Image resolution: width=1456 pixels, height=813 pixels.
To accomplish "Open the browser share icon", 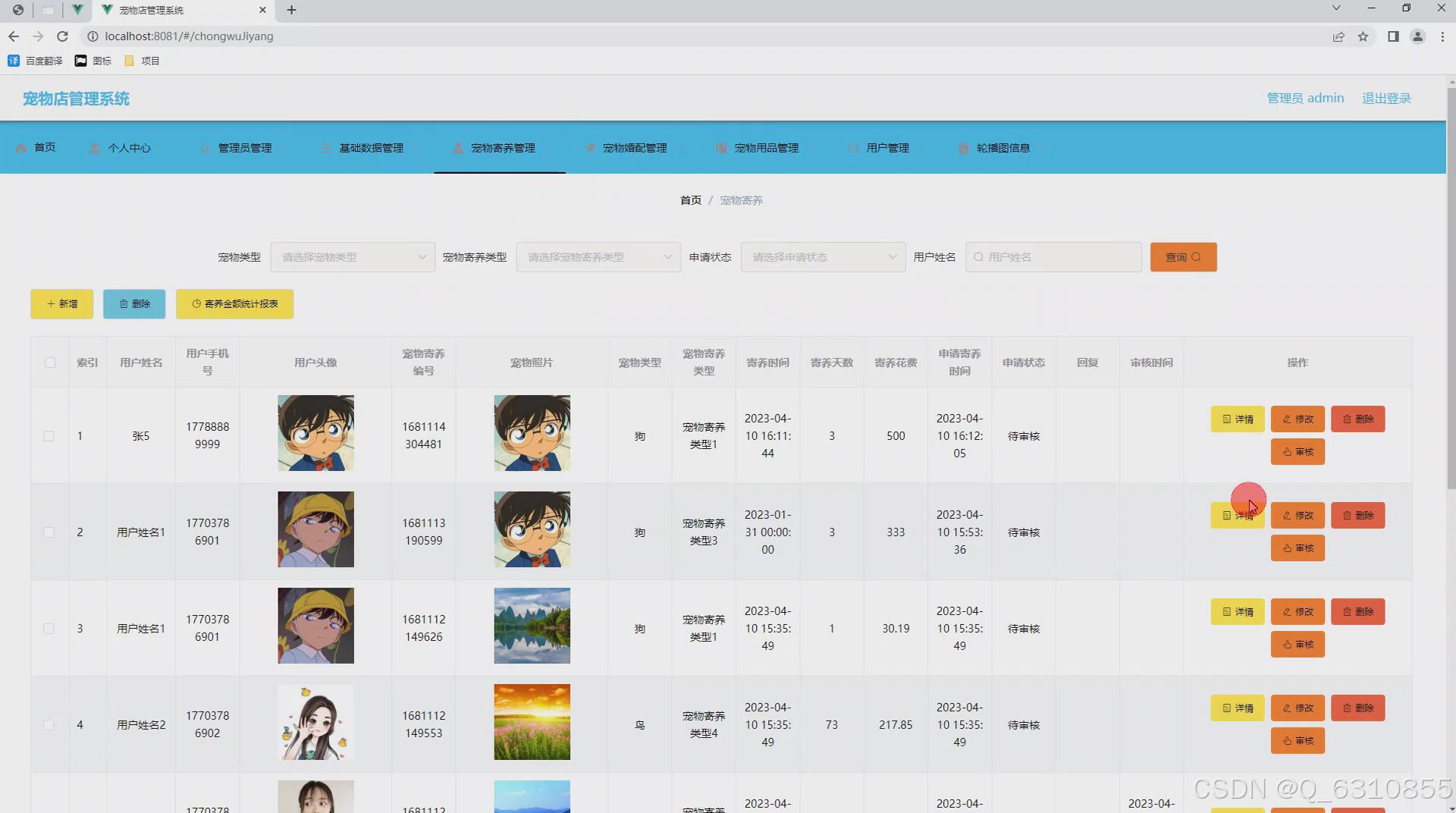I will click(1338, 36).
